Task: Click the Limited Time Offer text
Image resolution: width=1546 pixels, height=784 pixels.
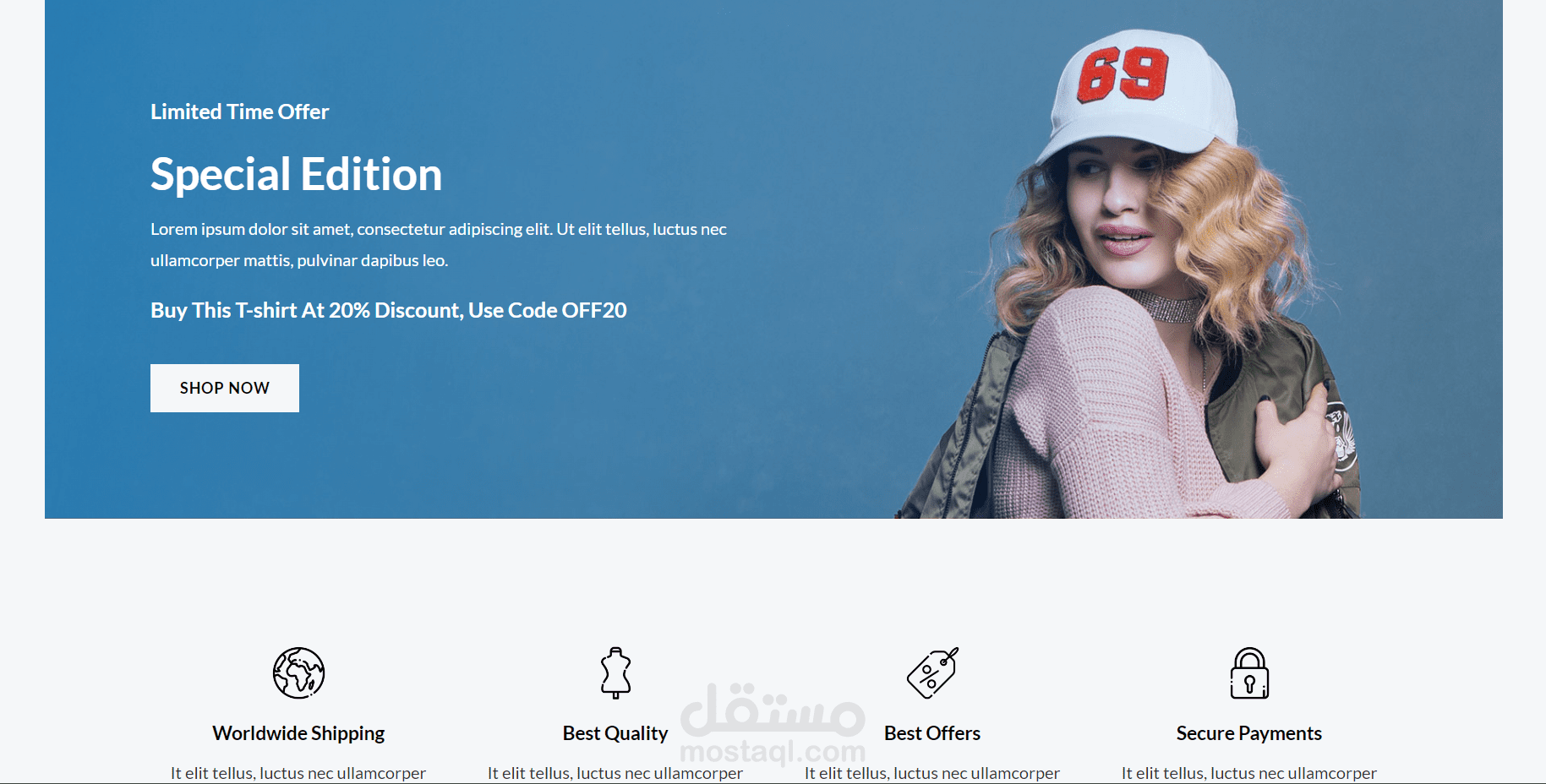Action: coord(239,112)
